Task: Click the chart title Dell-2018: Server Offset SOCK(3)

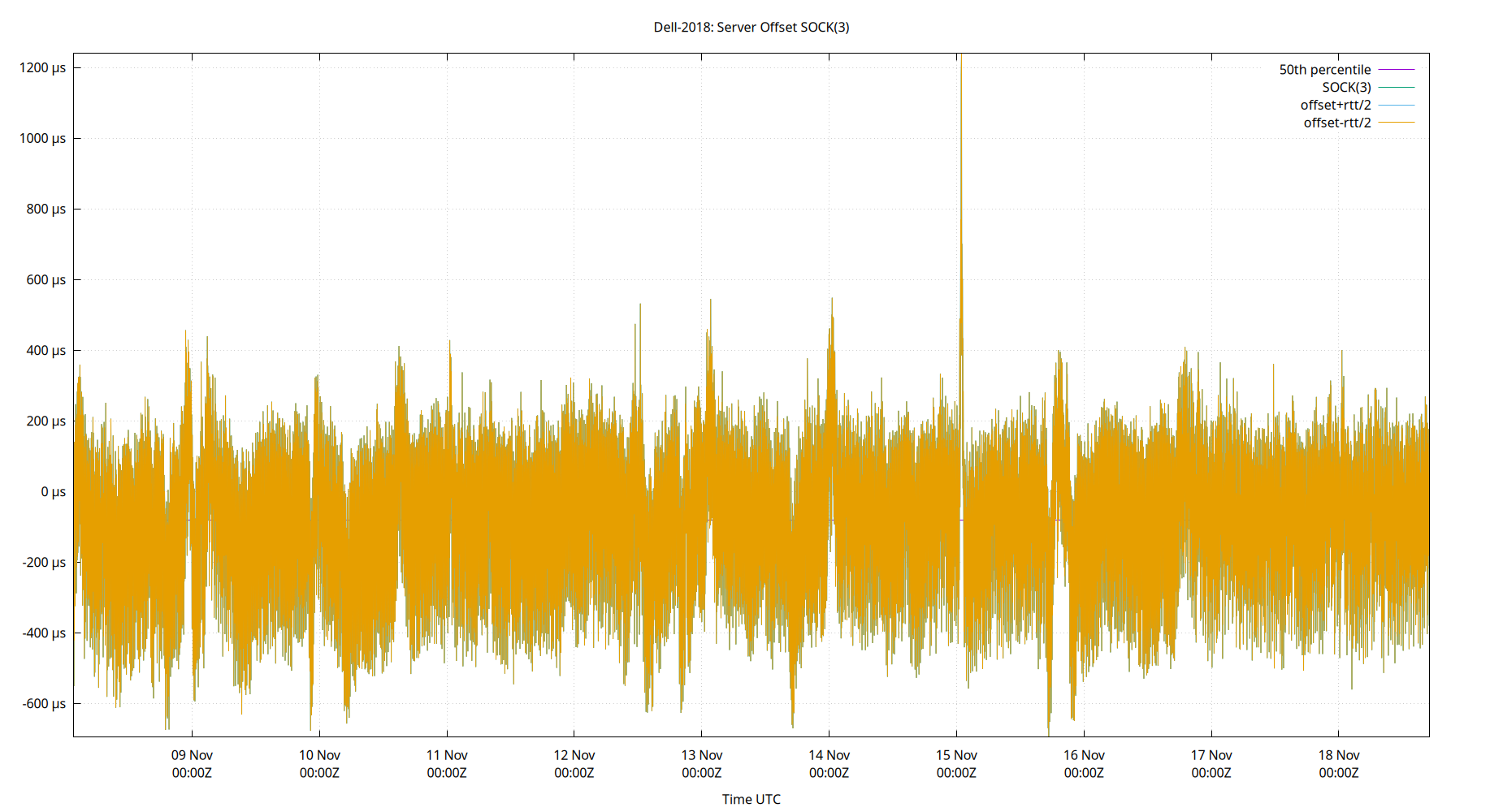Action: 750,27
